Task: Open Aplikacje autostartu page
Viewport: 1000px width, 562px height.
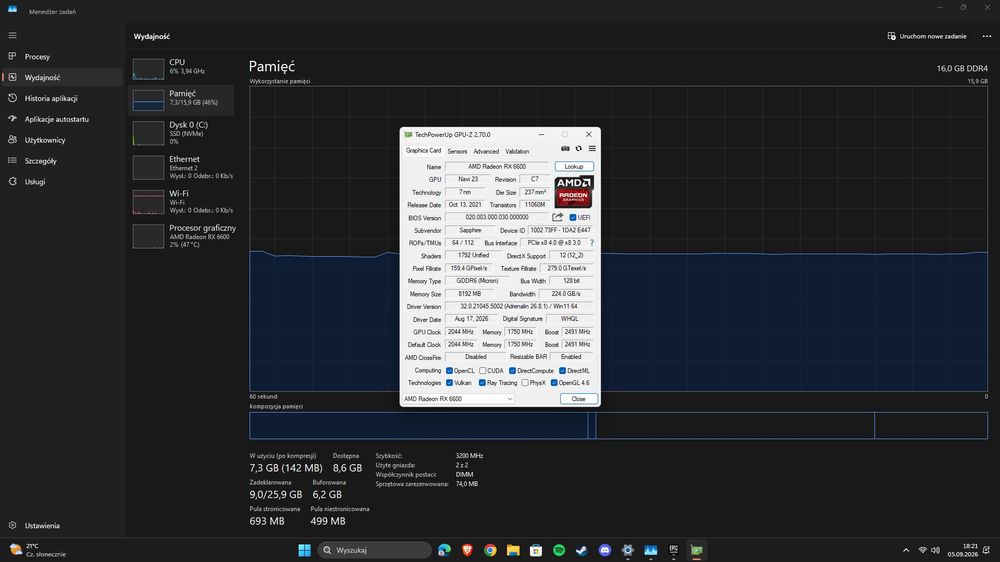Action: [x=62, y=119]
